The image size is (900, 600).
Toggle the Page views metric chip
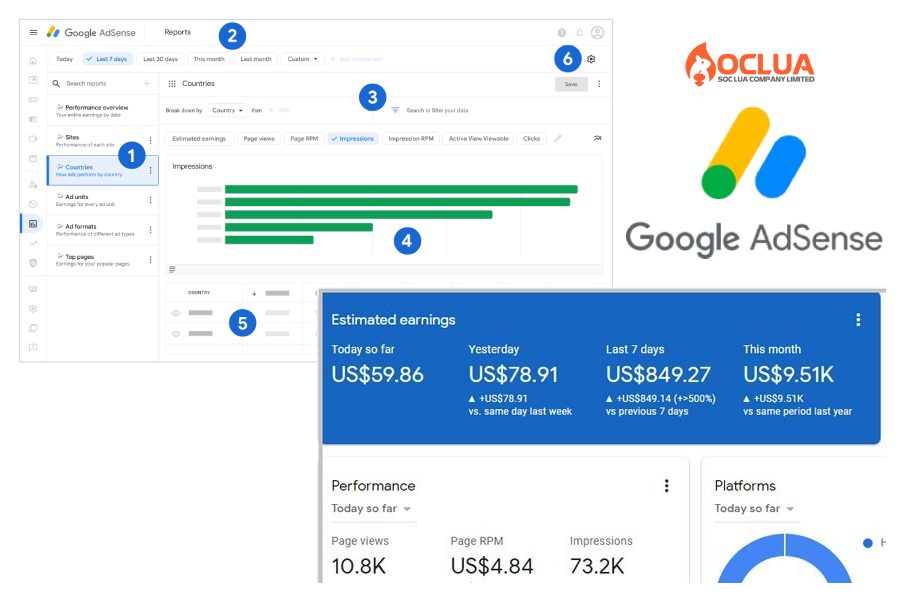click(259, 138)
